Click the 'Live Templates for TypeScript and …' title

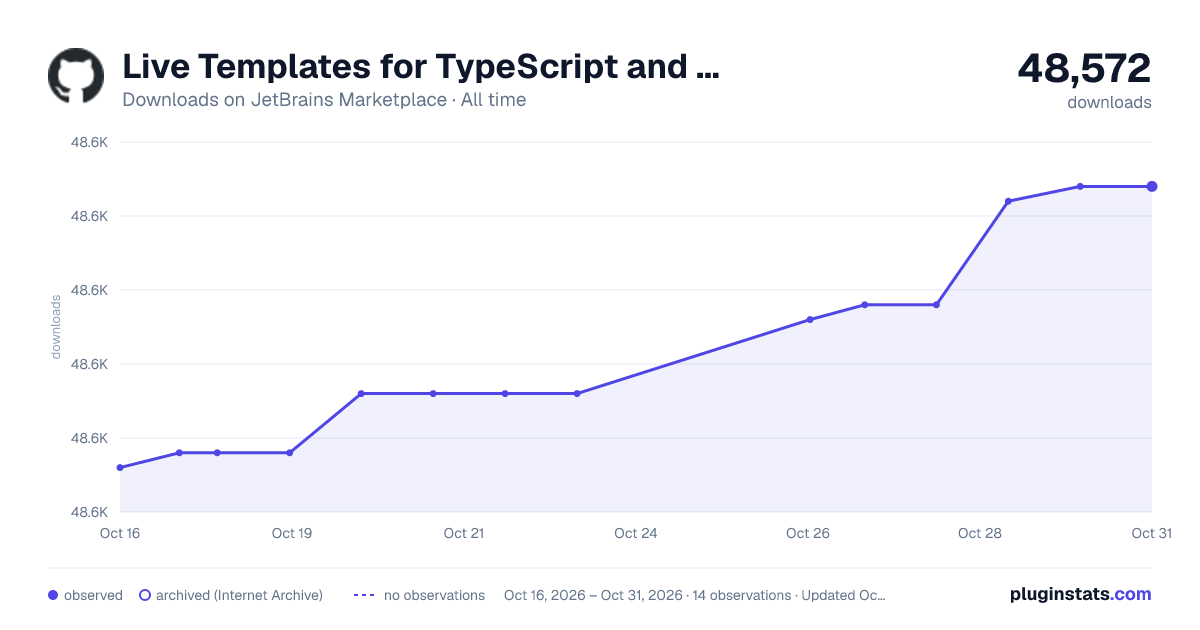(x=420, y=67)
